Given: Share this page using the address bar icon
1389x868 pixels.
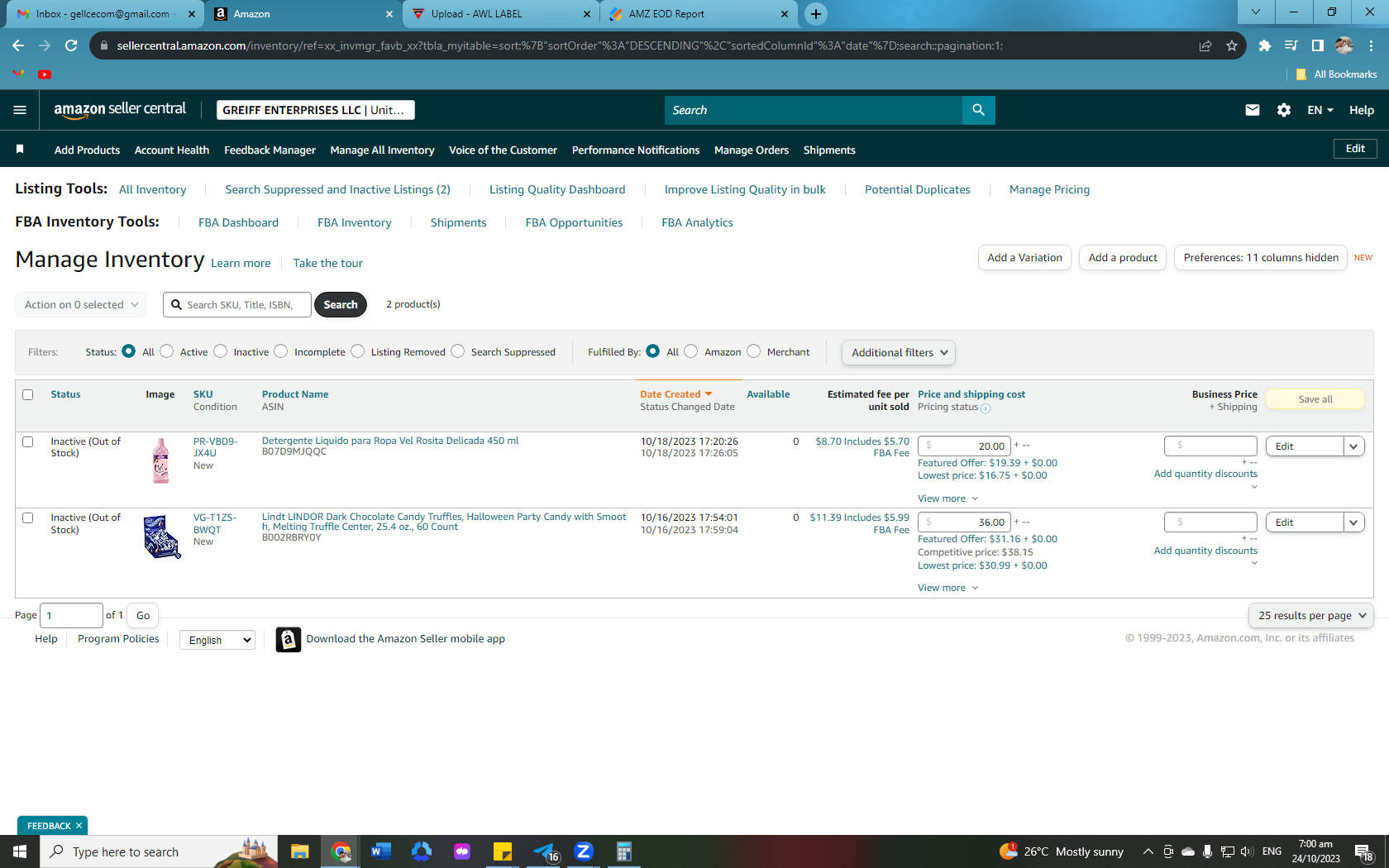Looking at the screenshot, I should 1205,45.
